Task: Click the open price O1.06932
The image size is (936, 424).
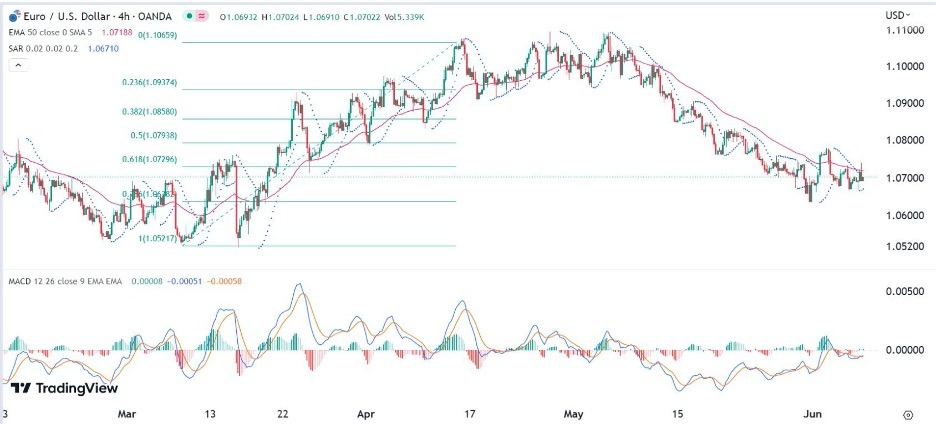Action: click(x=238, y=18)
